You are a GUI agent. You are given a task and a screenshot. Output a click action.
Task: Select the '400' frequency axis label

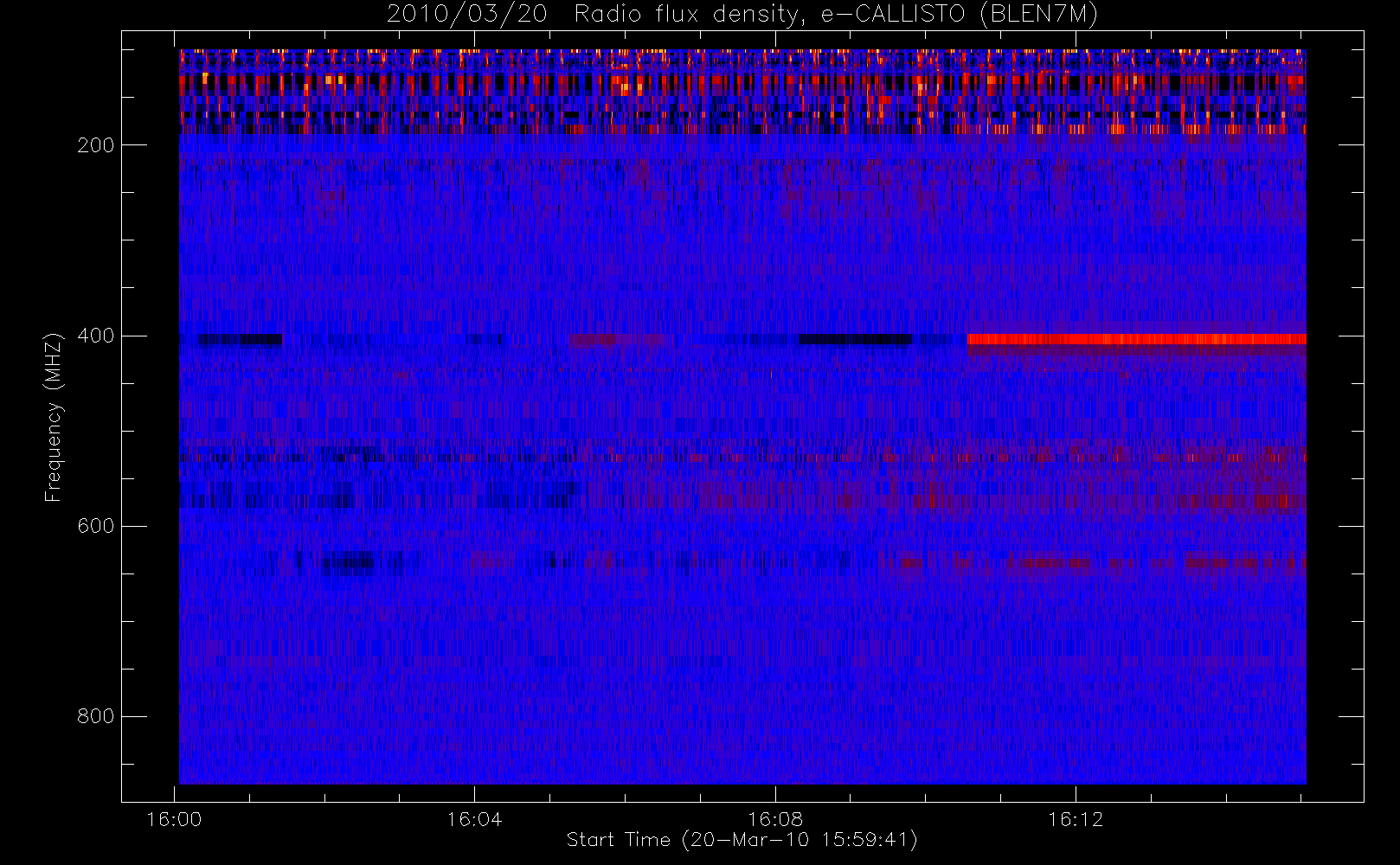(96, 336)
